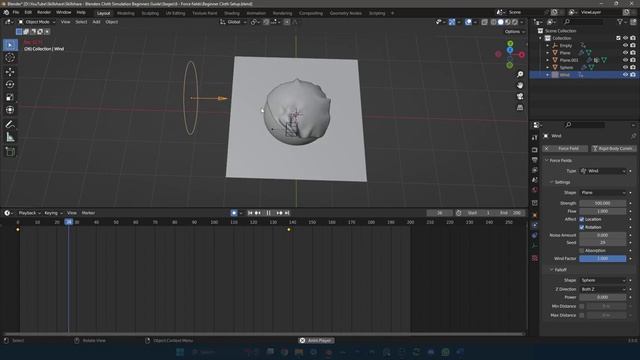Open the Object Mode dropdown

pos(37,22)
